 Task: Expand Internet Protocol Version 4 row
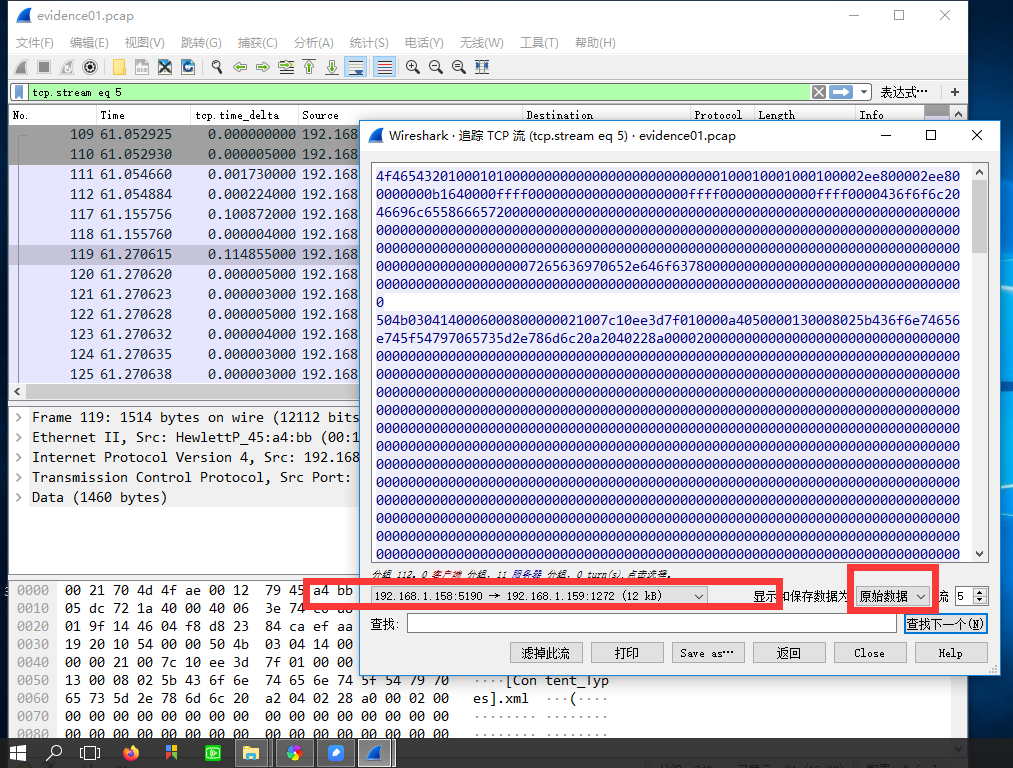tap(19, 457)
